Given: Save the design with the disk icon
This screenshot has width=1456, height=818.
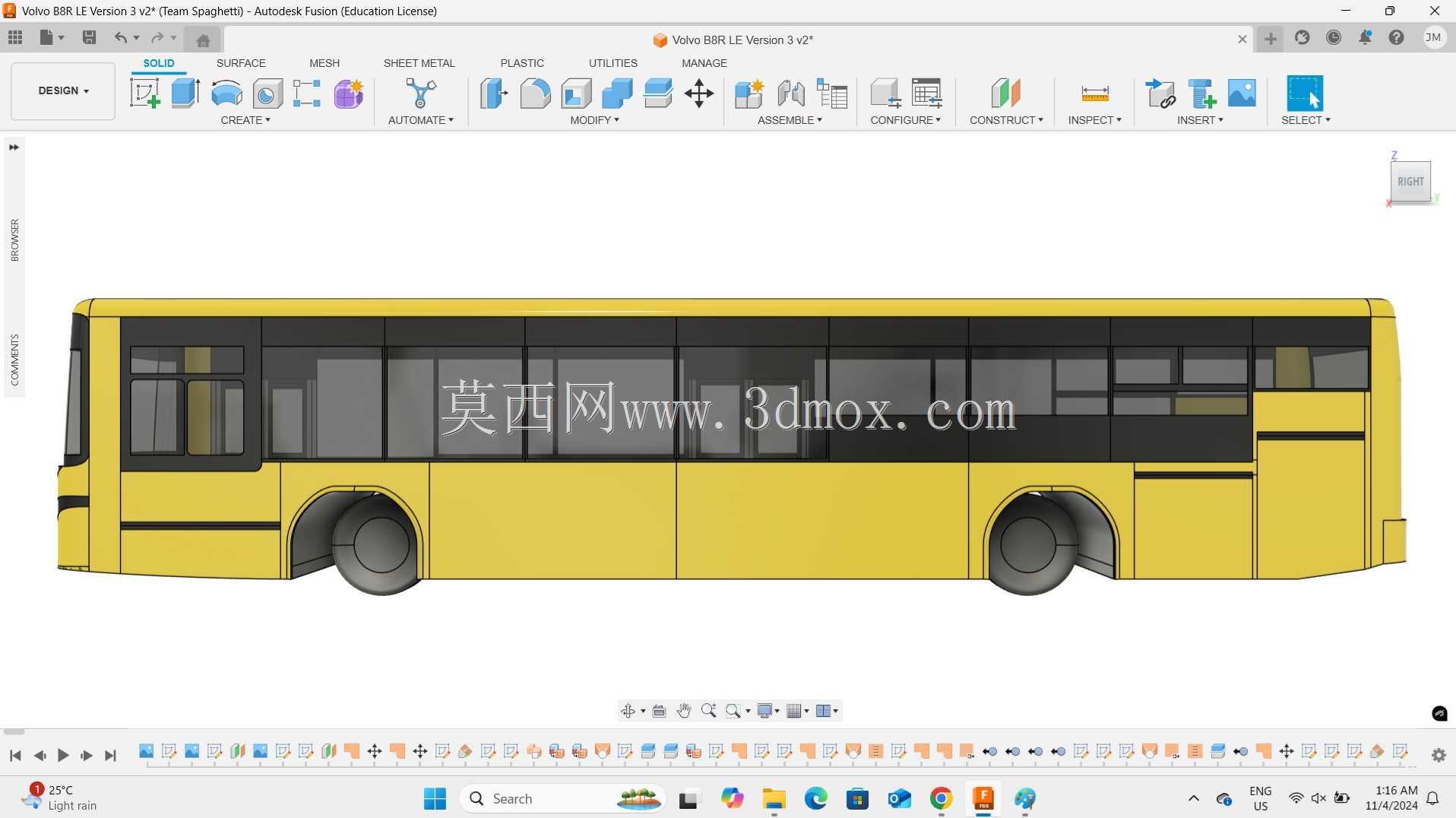Looking at the screenshot, I should click(x=89, y=37).
